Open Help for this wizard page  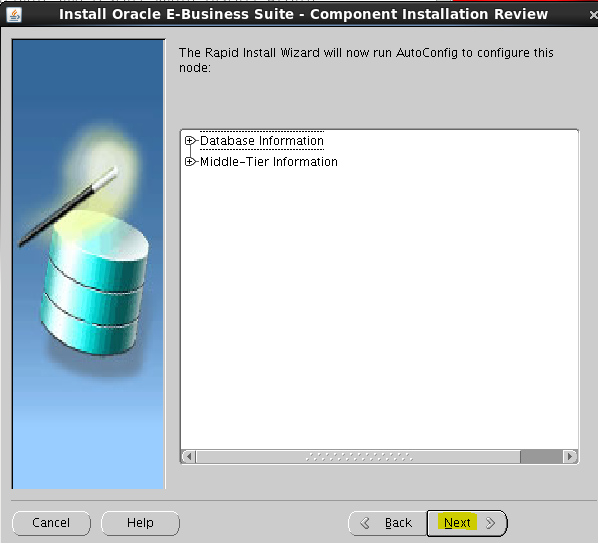click(x=140, y=523)
